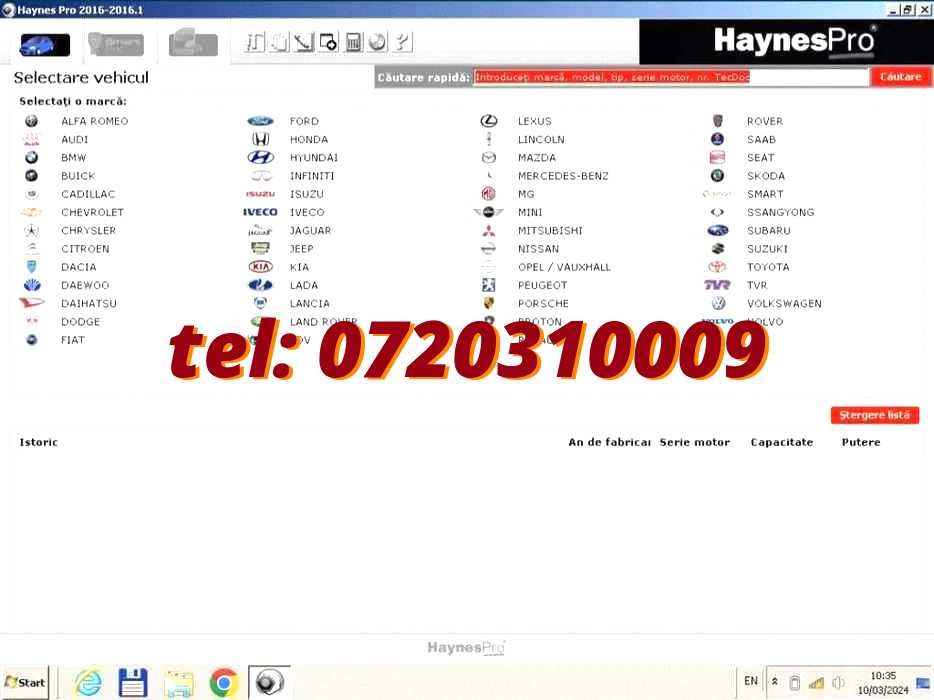
Task: Select the Honda logo icon
Action: click(x=260, y=139)
